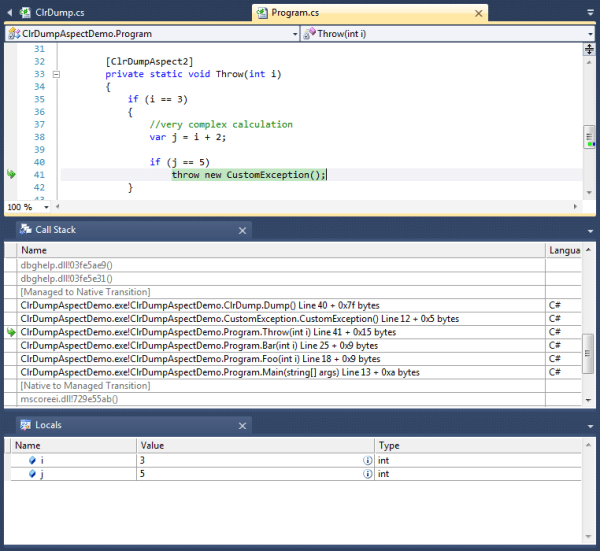Click the Locals panel icon
The width and height of the screenshot is (600, 551).
coord(25,425)
